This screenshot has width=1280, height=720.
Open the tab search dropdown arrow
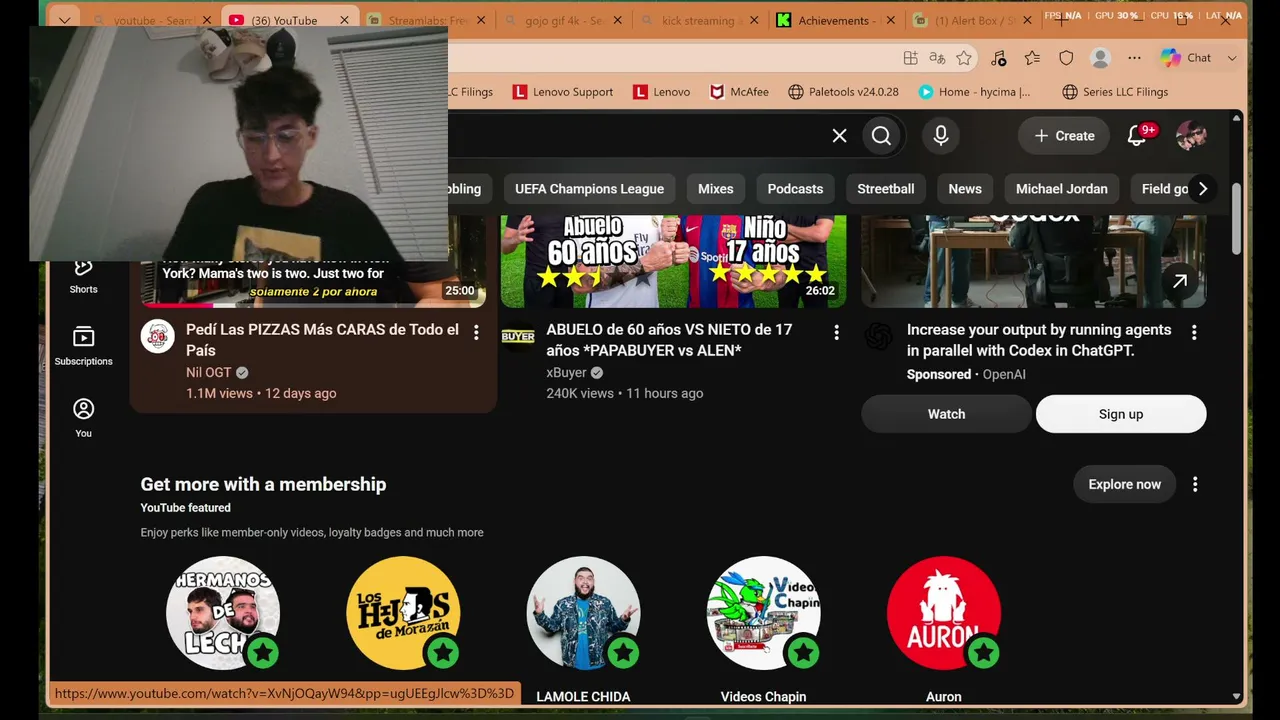coord(64,20)
